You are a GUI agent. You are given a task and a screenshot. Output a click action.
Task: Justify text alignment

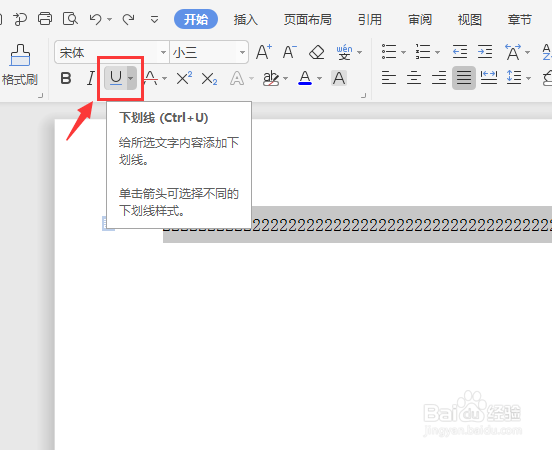464,78
